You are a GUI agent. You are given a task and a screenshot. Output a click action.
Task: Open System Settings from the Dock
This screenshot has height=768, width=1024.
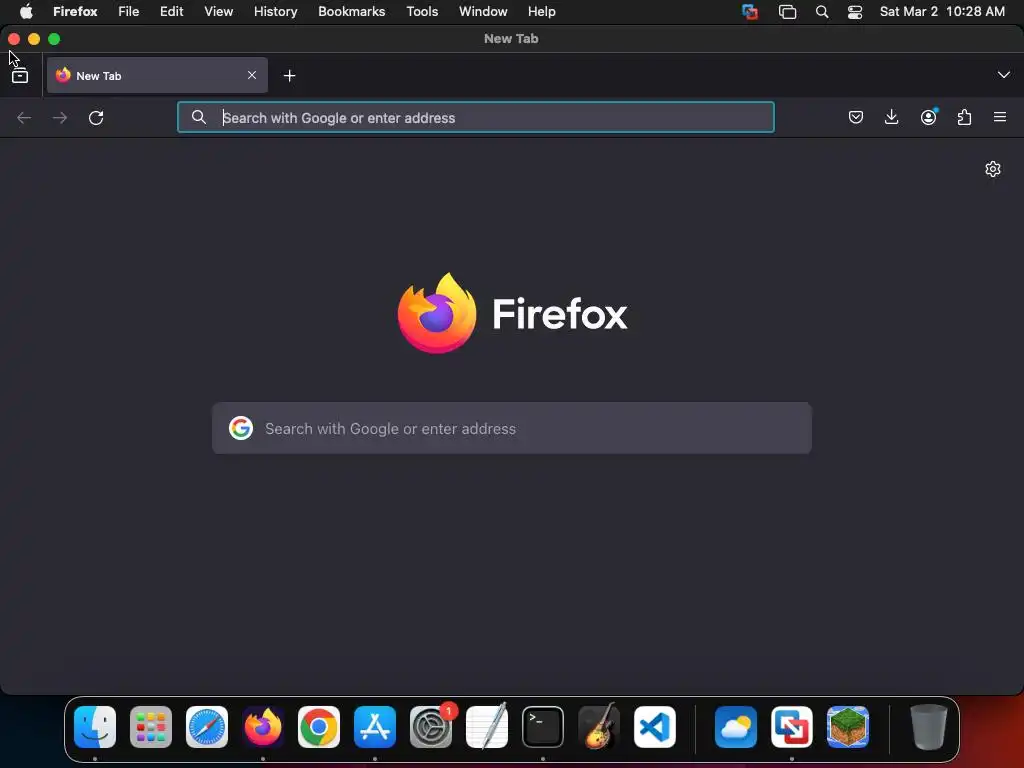click(431, 727)
